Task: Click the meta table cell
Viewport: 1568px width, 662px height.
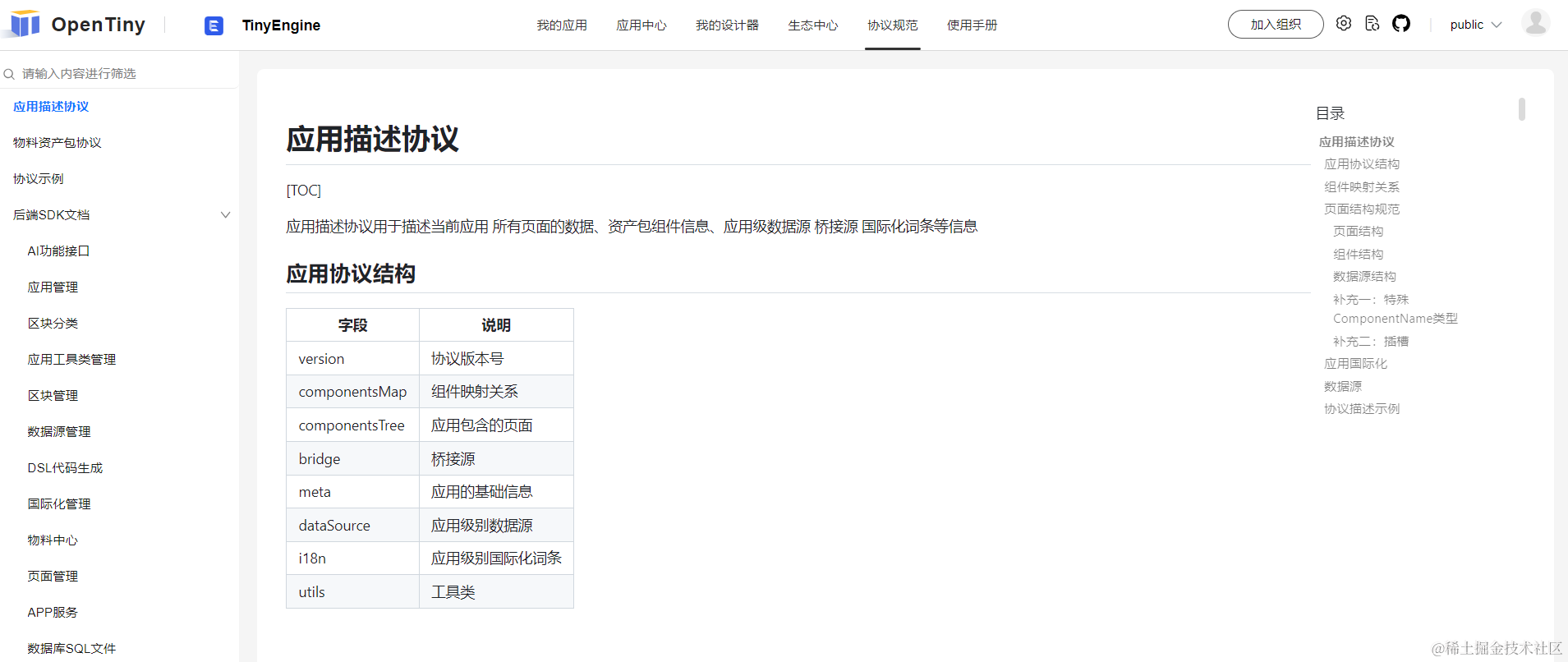Action: (352, 492)
